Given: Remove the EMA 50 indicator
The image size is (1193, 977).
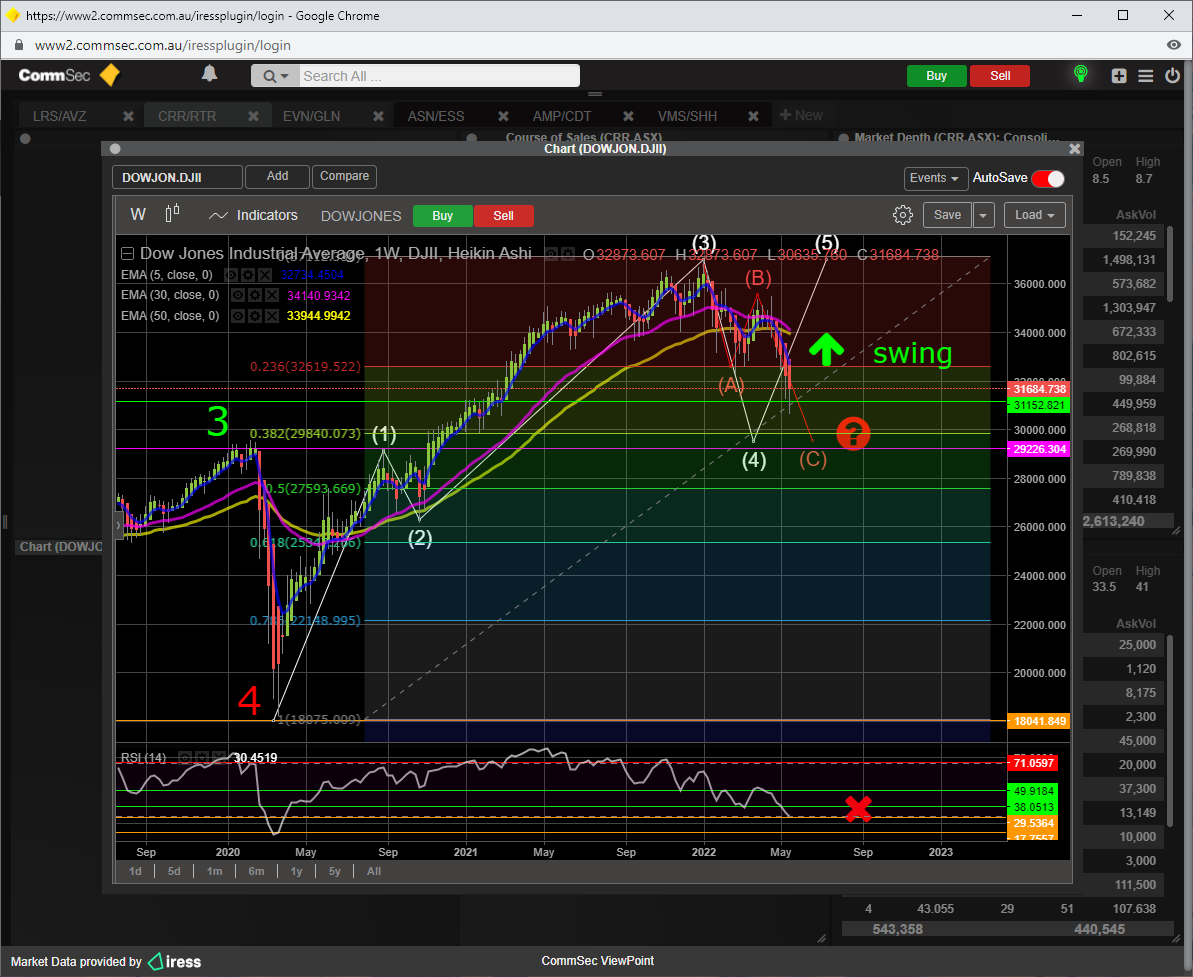Looking at the screenshot, I should [272, 316].
